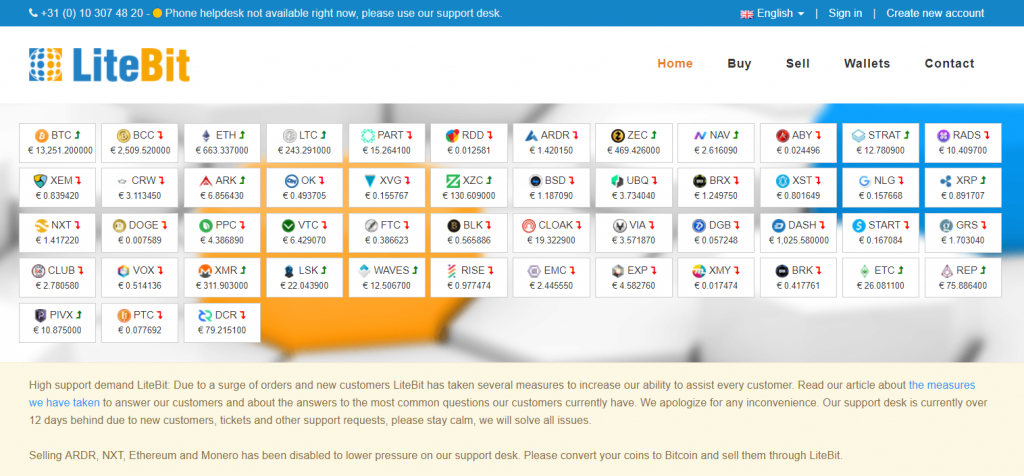Click the ARK coin icon
Image resolution: width=1024 pixels, height=476 pixels.
pos(206,181)
